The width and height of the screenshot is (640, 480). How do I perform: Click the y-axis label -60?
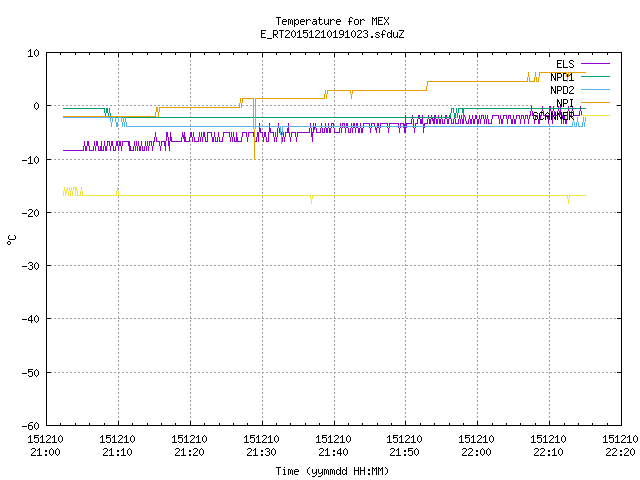tap(31, 426)
